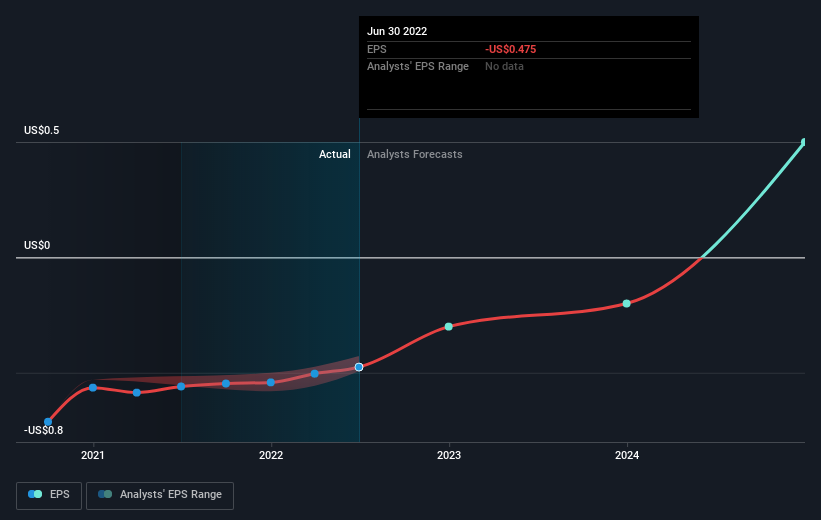Click the earliest EPS data point near -US$0.8
The image size is (821, 520).
pos(48,422)
